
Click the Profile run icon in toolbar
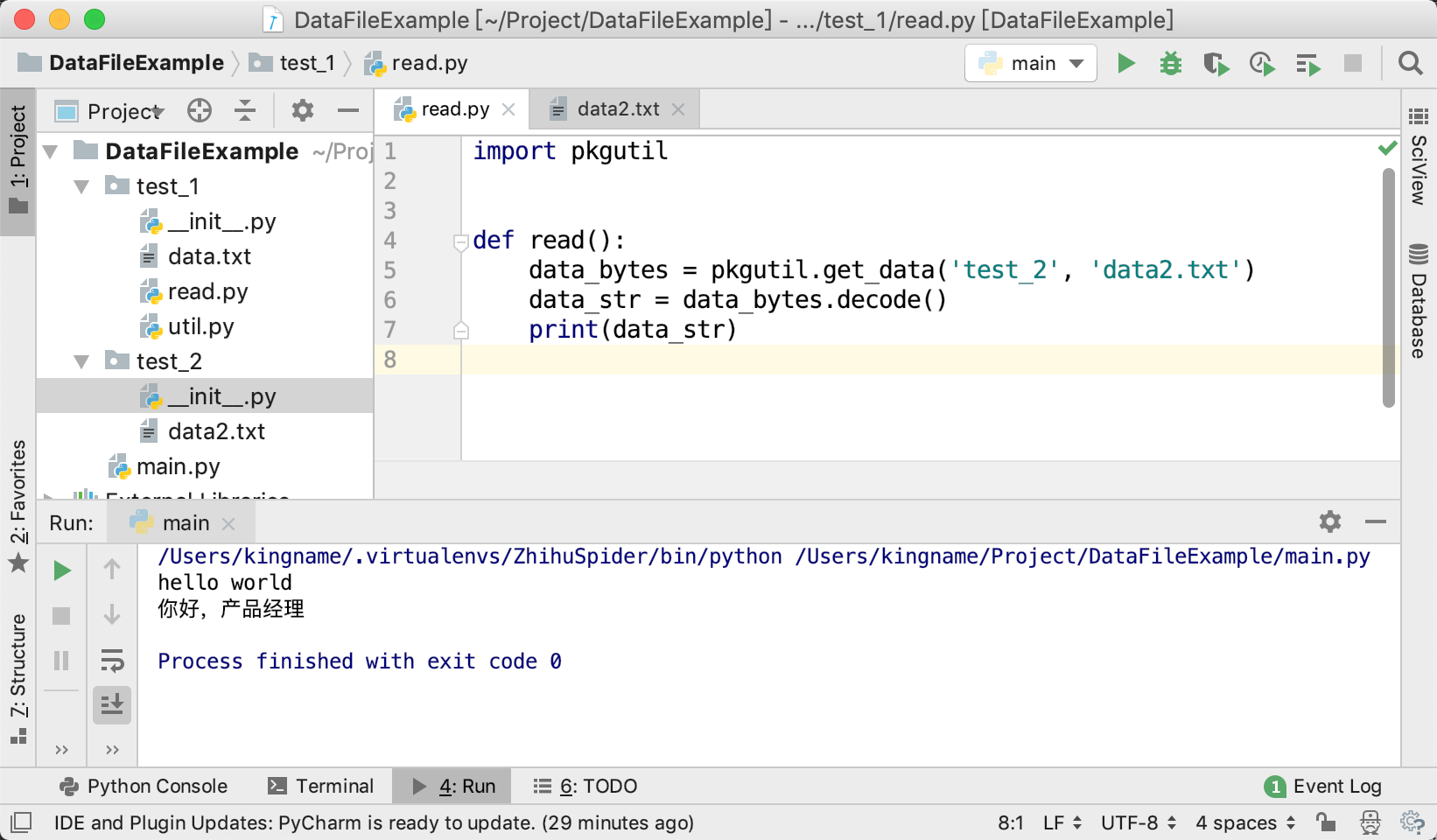1261,63
